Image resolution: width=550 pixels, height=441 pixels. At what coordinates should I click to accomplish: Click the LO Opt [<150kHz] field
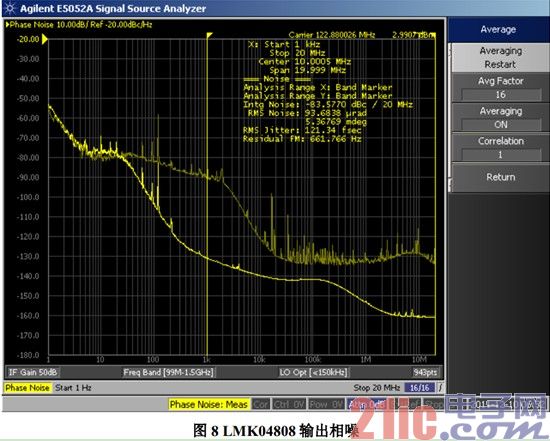coord(313,373)
